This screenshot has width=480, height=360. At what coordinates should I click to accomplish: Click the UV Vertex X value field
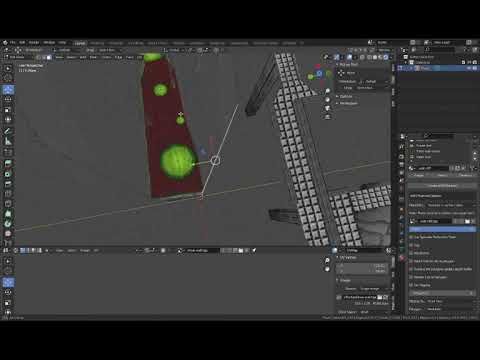coord(362,266)
